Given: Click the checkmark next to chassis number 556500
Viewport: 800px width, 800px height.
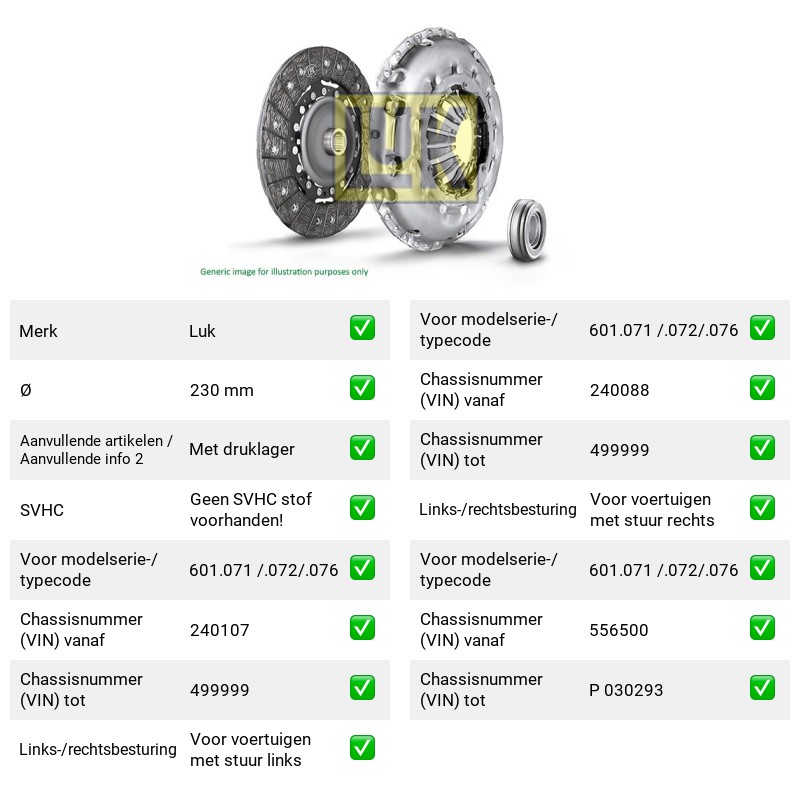Looking at the screenshot, I should click(762, 628).
